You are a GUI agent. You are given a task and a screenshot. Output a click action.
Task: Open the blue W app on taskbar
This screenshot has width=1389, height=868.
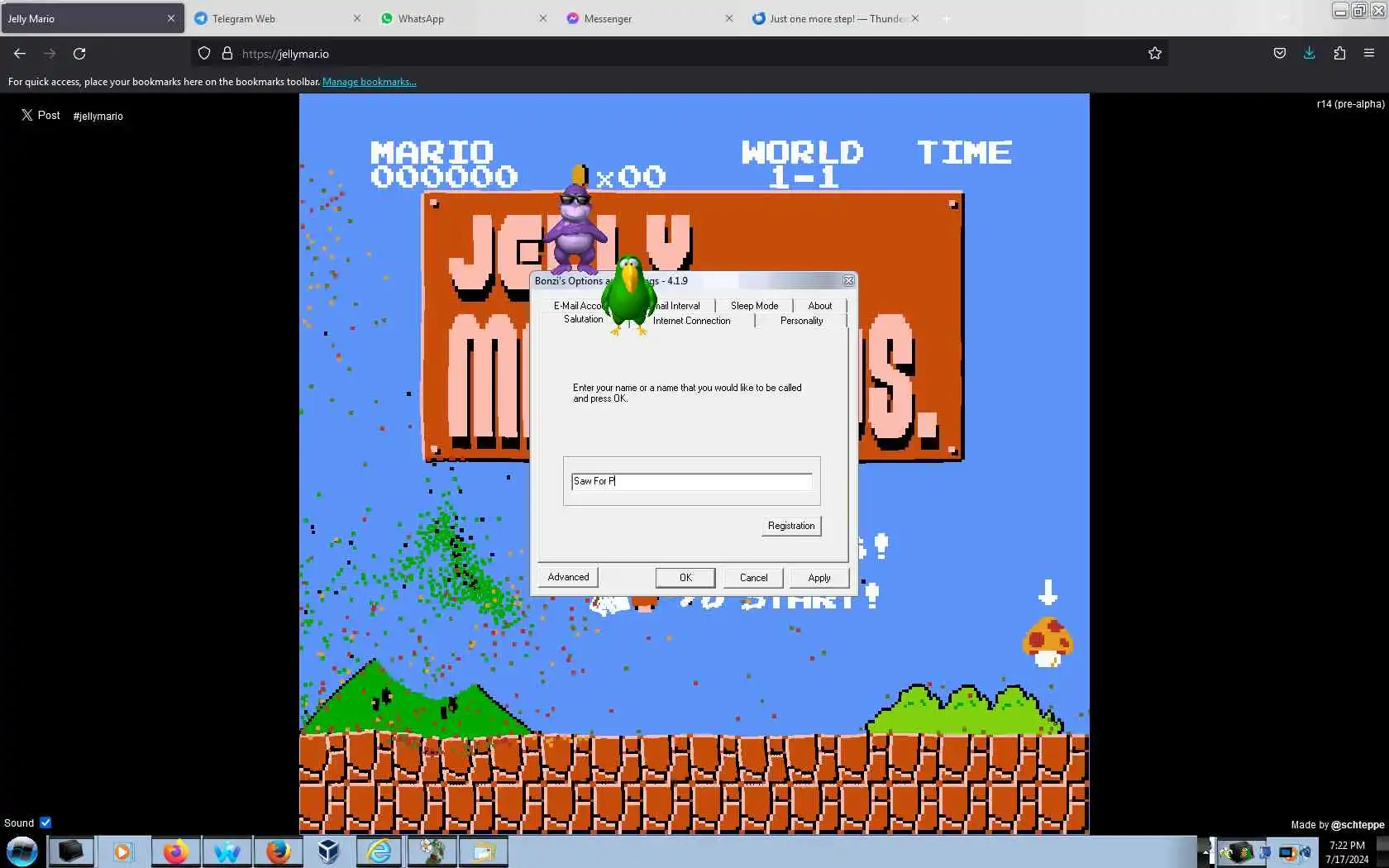(x=227, y=851)
